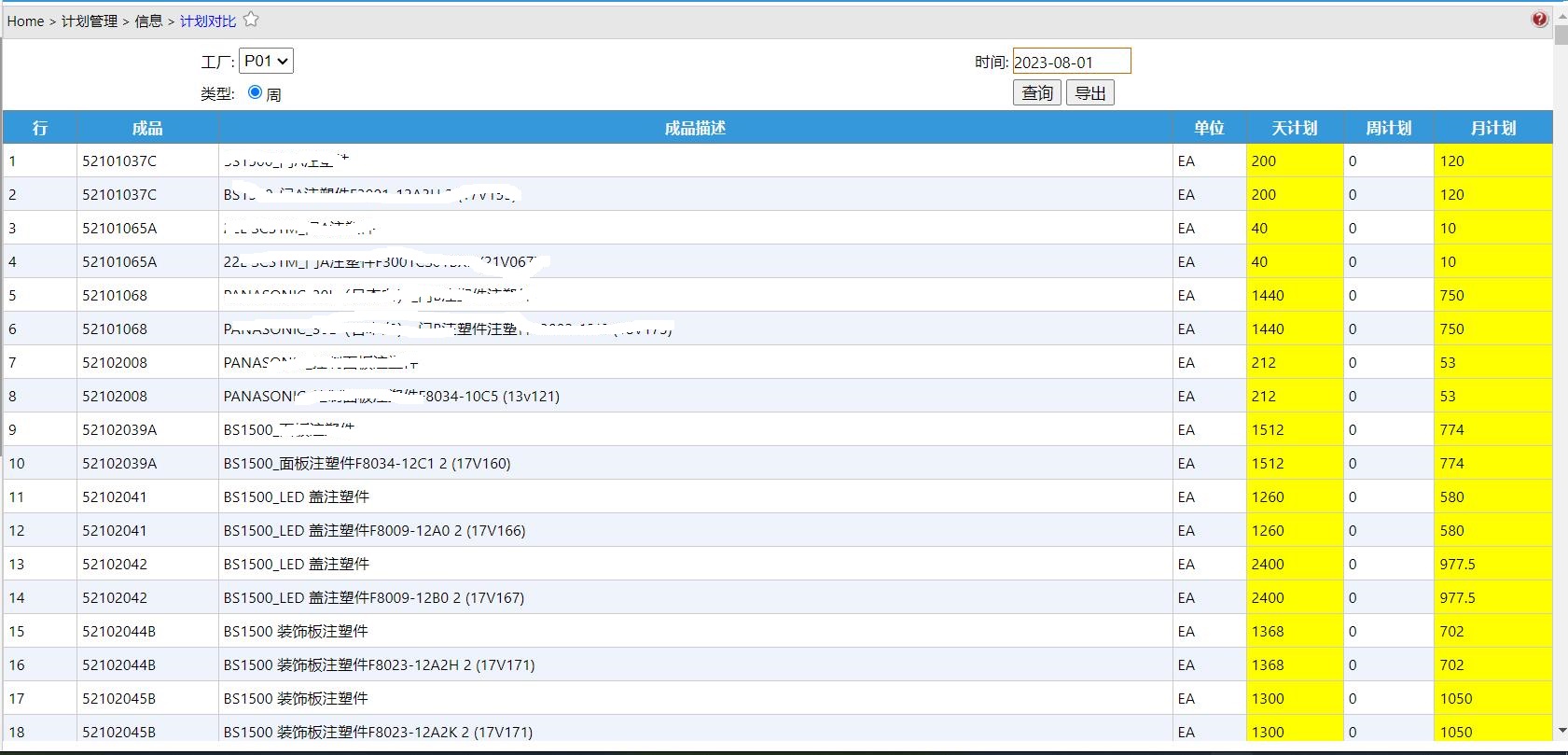Select 52101068 in row 5
Screen dimensions: 1568x755
(115, 295)
